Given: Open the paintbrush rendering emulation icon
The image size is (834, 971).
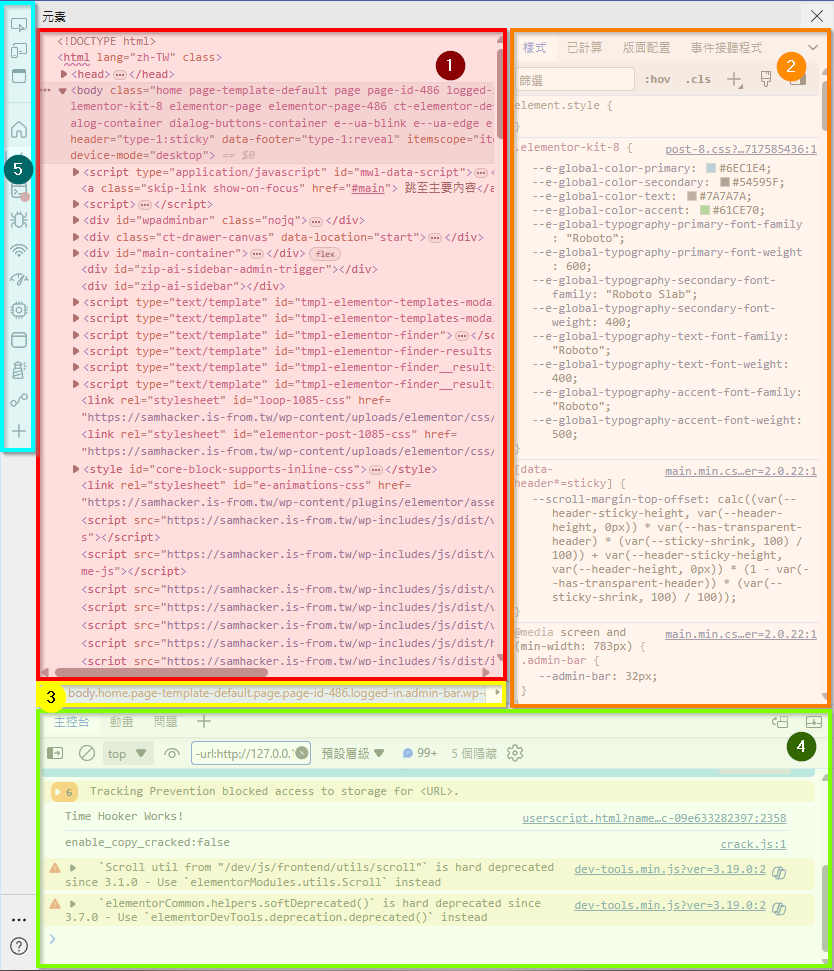Looking at the screenshot, I should tap(766, 79).
